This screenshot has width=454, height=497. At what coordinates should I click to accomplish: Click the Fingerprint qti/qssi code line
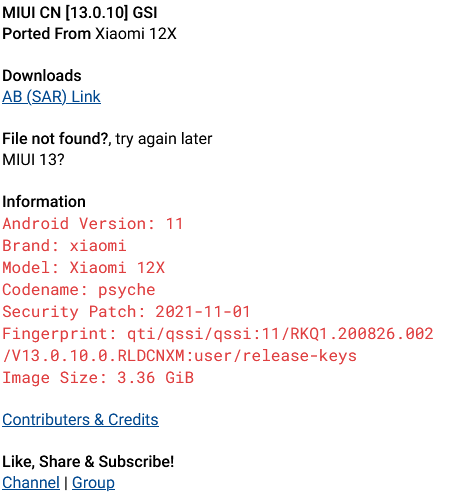218,334
